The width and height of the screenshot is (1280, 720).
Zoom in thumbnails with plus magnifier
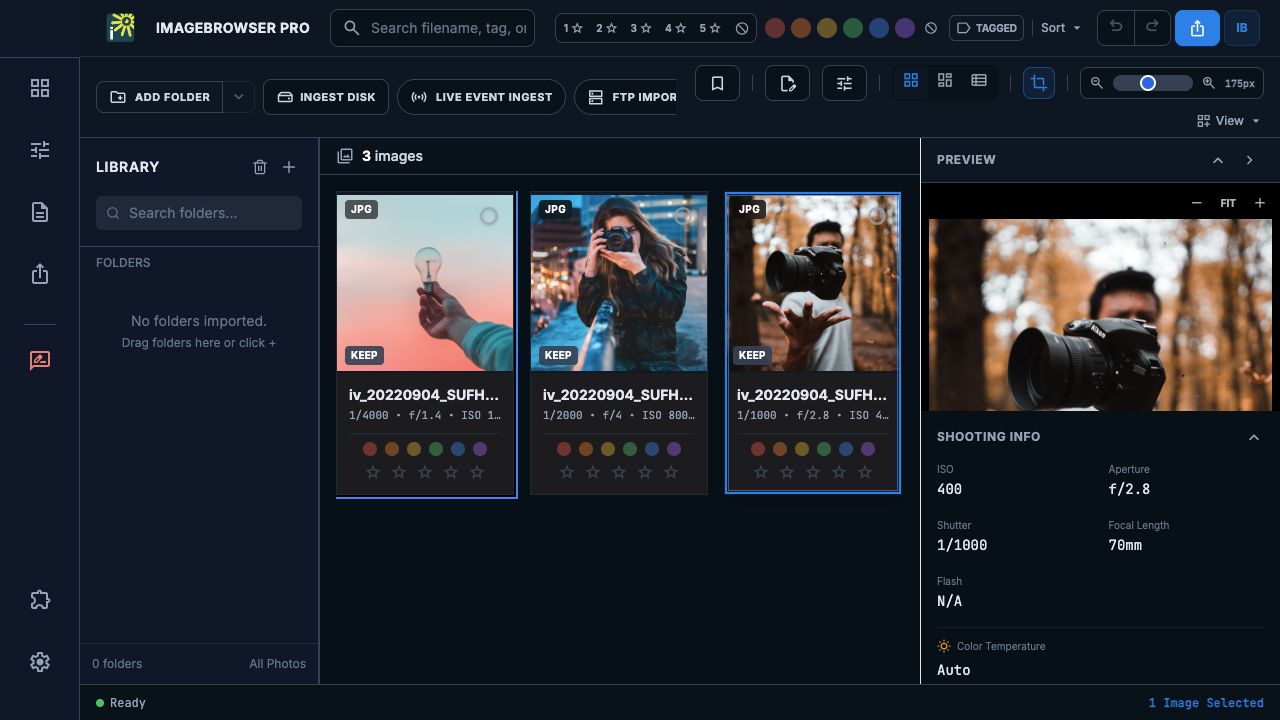click(x=1209, y=83)
